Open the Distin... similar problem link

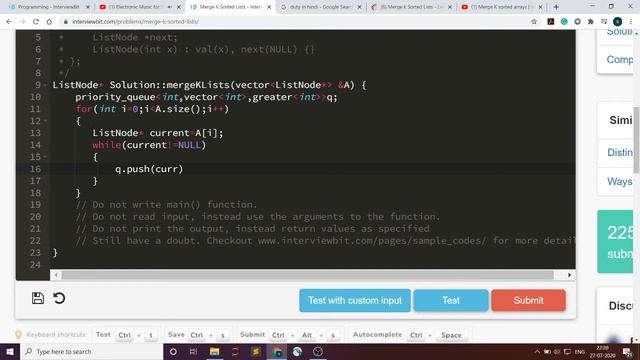pyautogui.click(x=620, y=153)
